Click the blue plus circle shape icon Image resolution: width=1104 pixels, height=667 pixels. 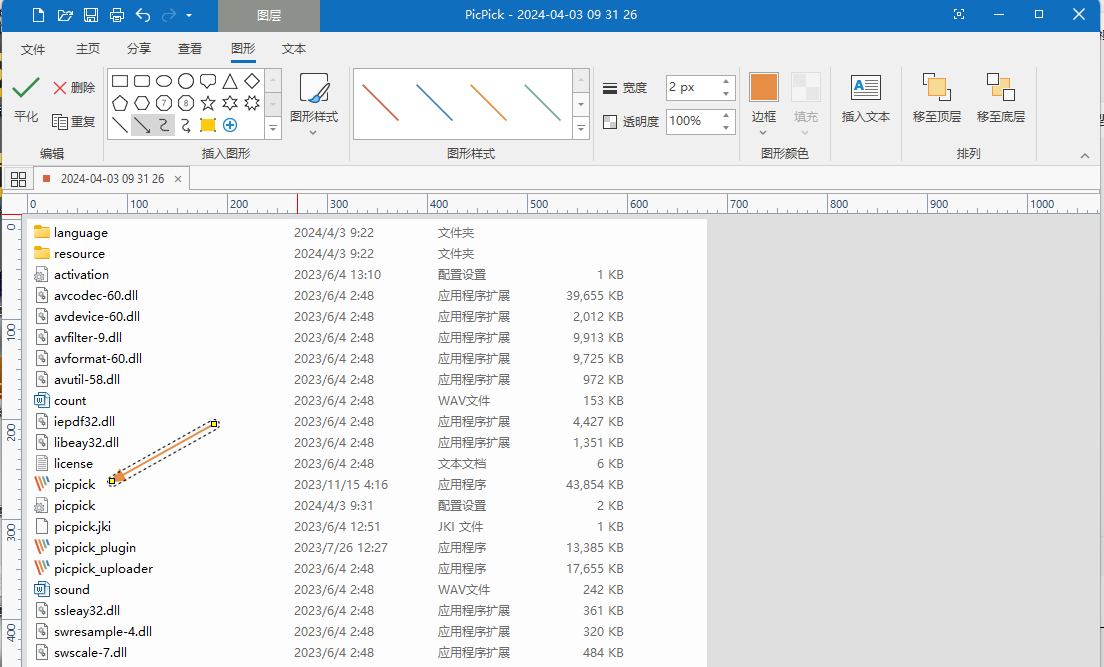coord(230,125)
